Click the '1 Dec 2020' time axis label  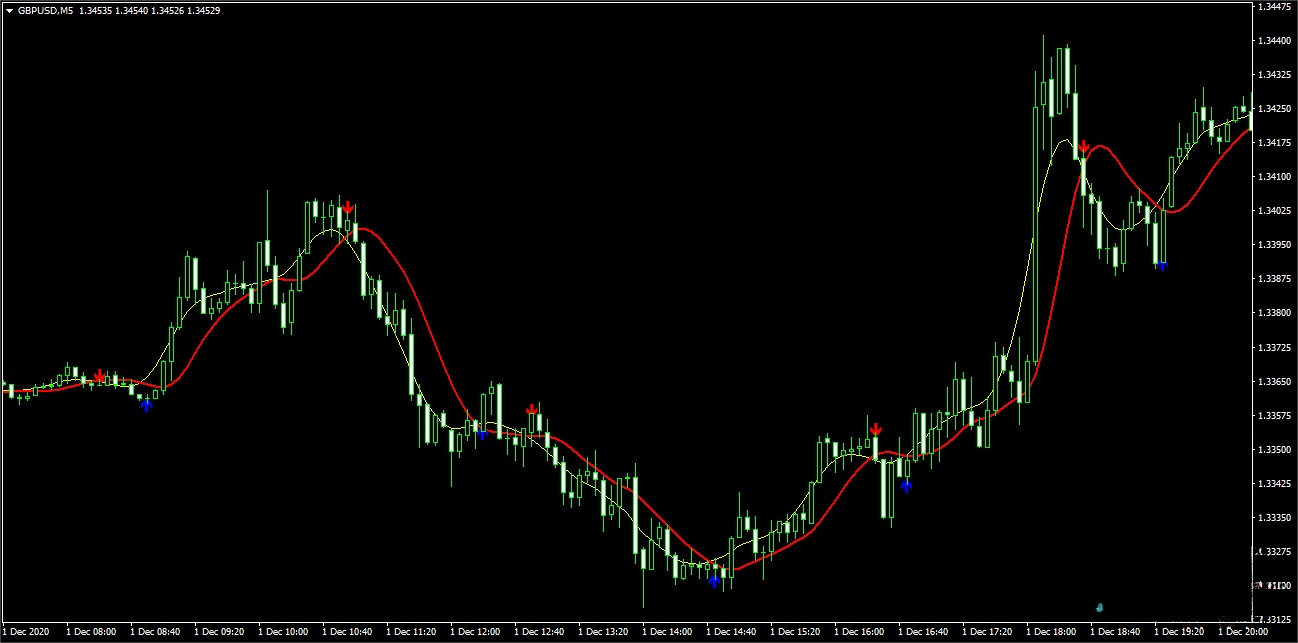click(25, 632)
